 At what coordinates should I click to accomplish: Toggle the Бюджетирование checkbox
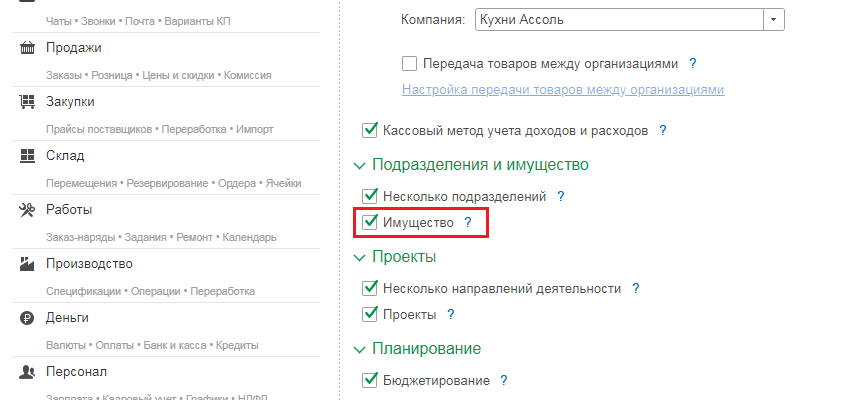[370, 381]
